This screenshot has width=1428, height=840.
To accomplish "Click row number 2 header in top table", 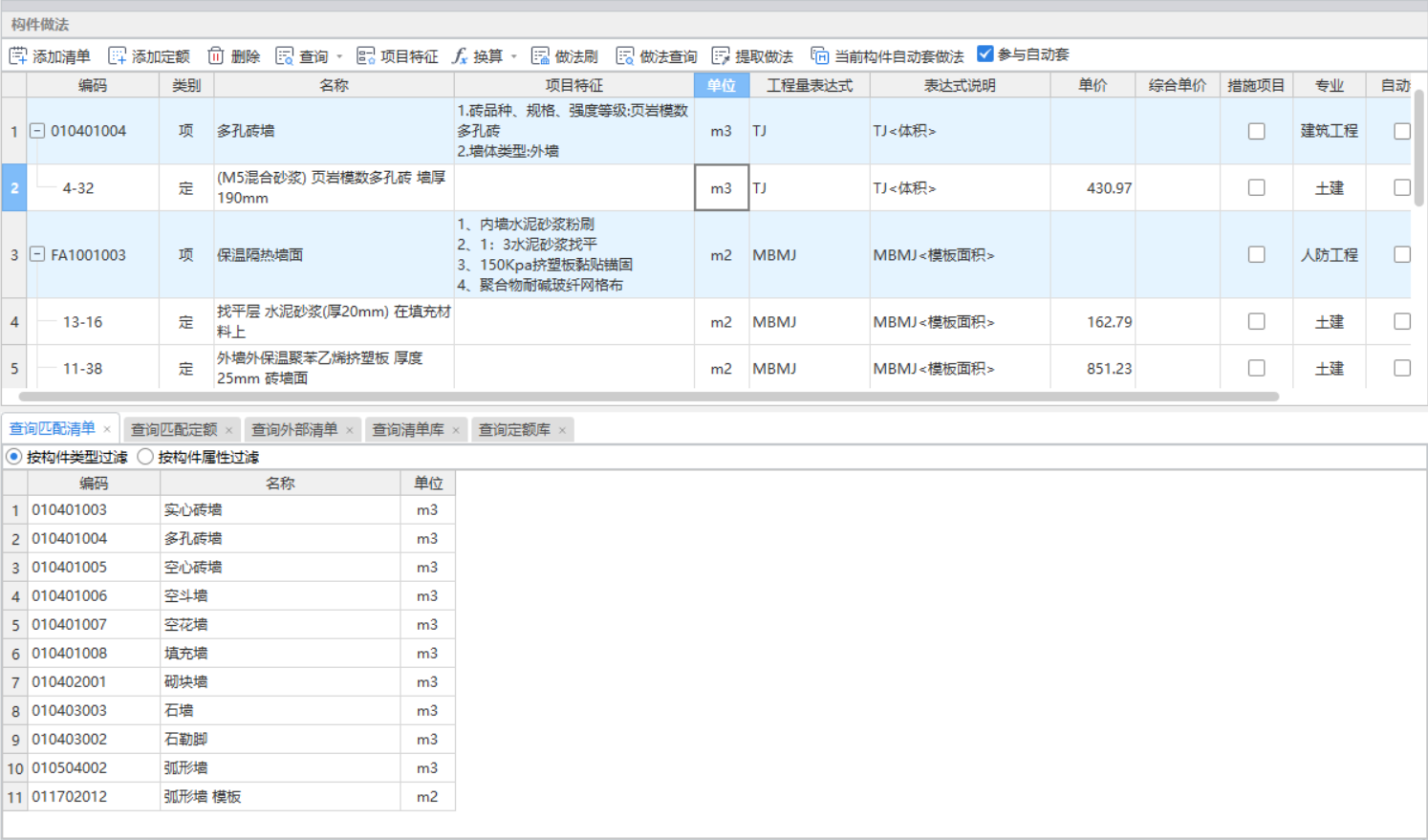I will click(13, 187).
